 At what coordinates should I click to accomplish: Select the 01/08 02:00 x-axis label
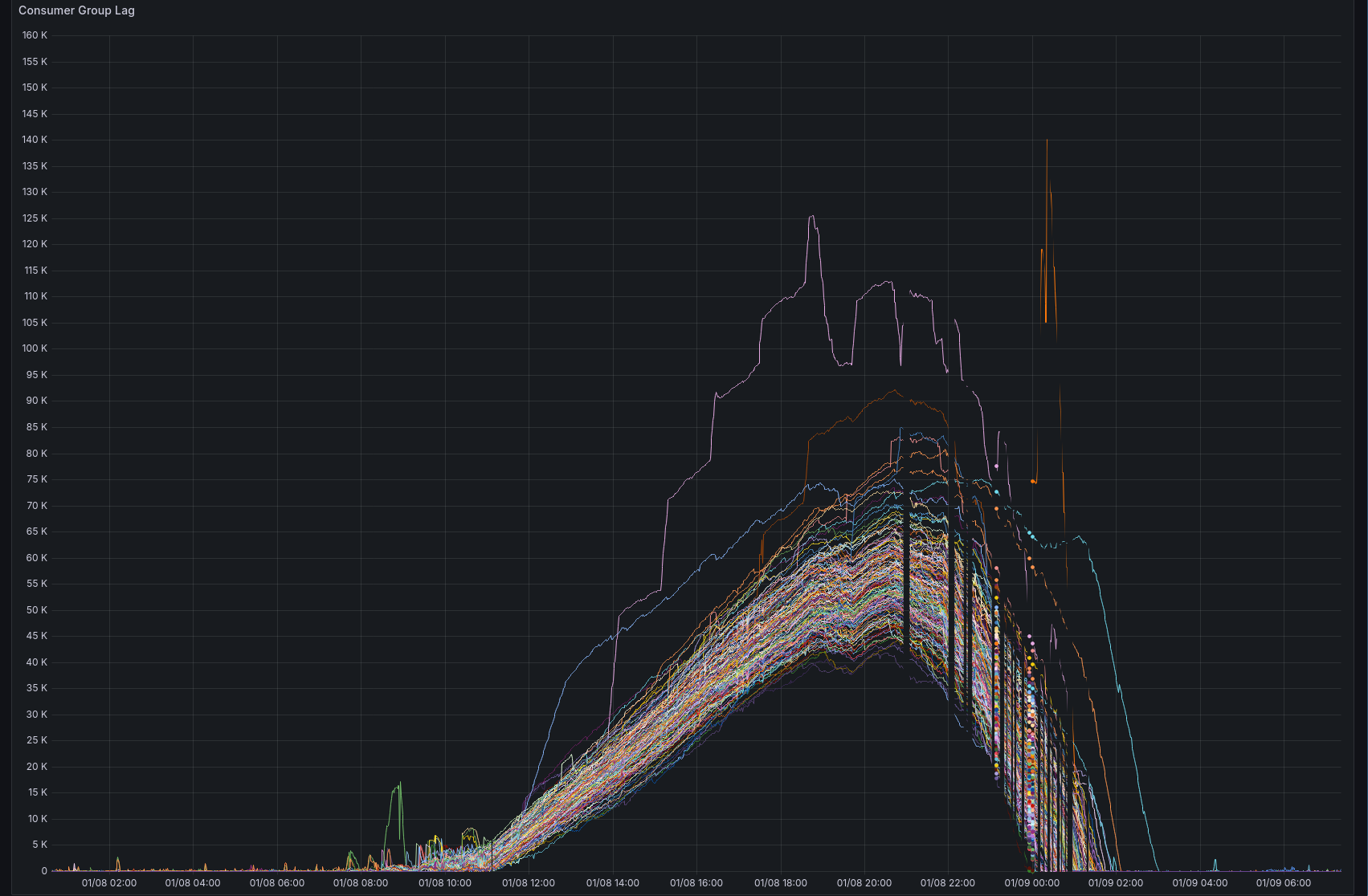click(109, 883)
